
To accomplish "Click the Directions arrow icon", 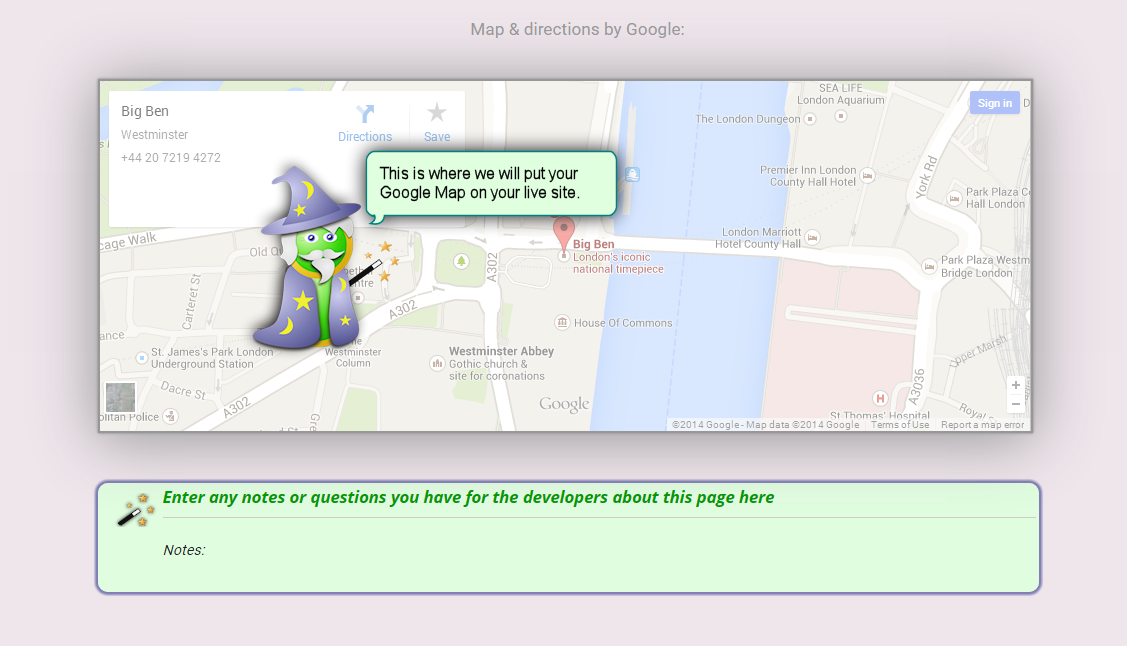I will pyautogui.click(x=365, y=114).
